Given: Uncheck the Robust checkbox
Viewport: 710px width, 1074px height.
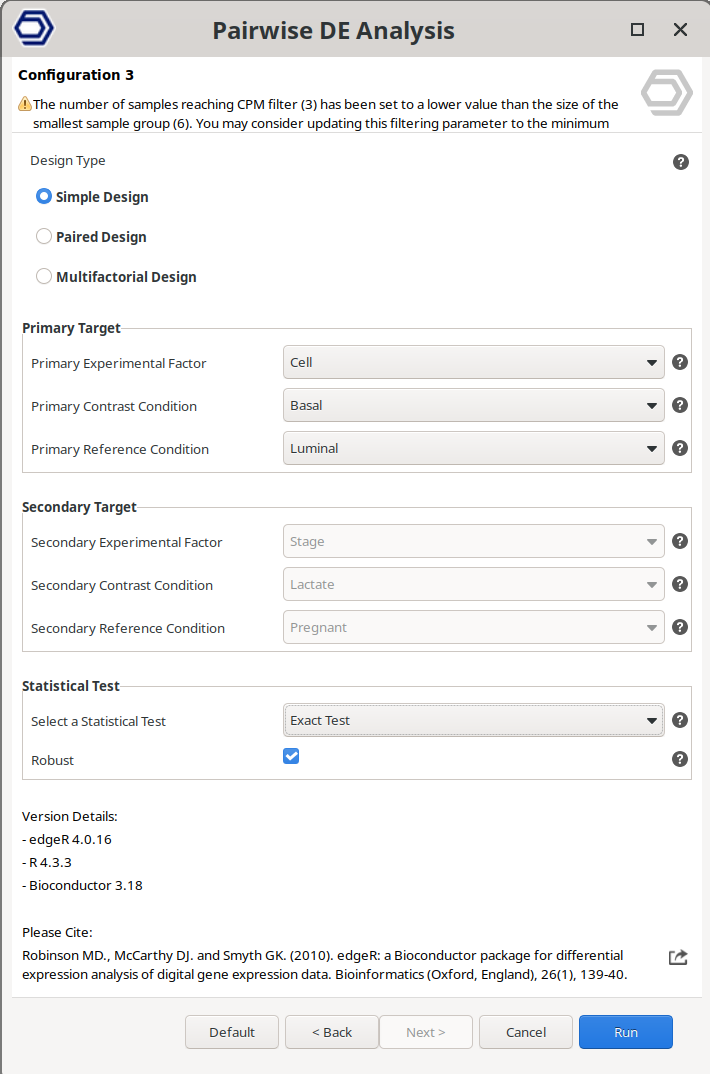Looking at the screenshot, I should [x=291, y=756].
